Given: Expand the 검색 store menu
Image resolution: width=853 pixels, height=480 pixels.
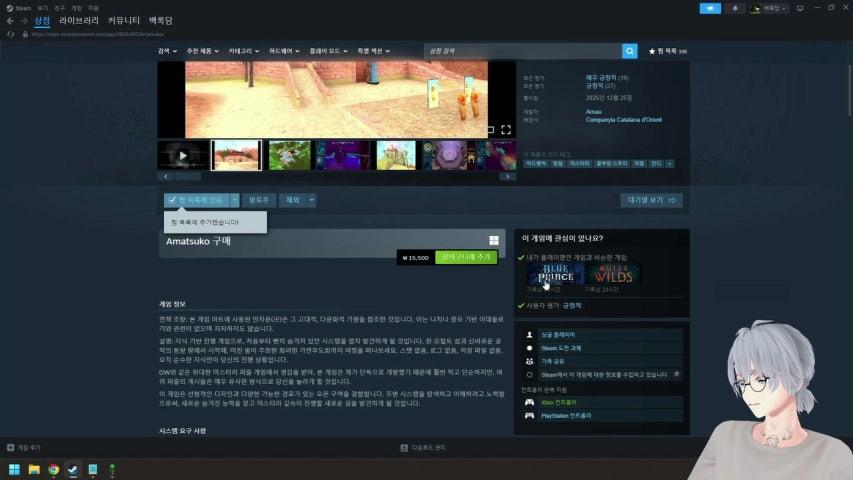Looking at the screenshot, I should [167, 51].
